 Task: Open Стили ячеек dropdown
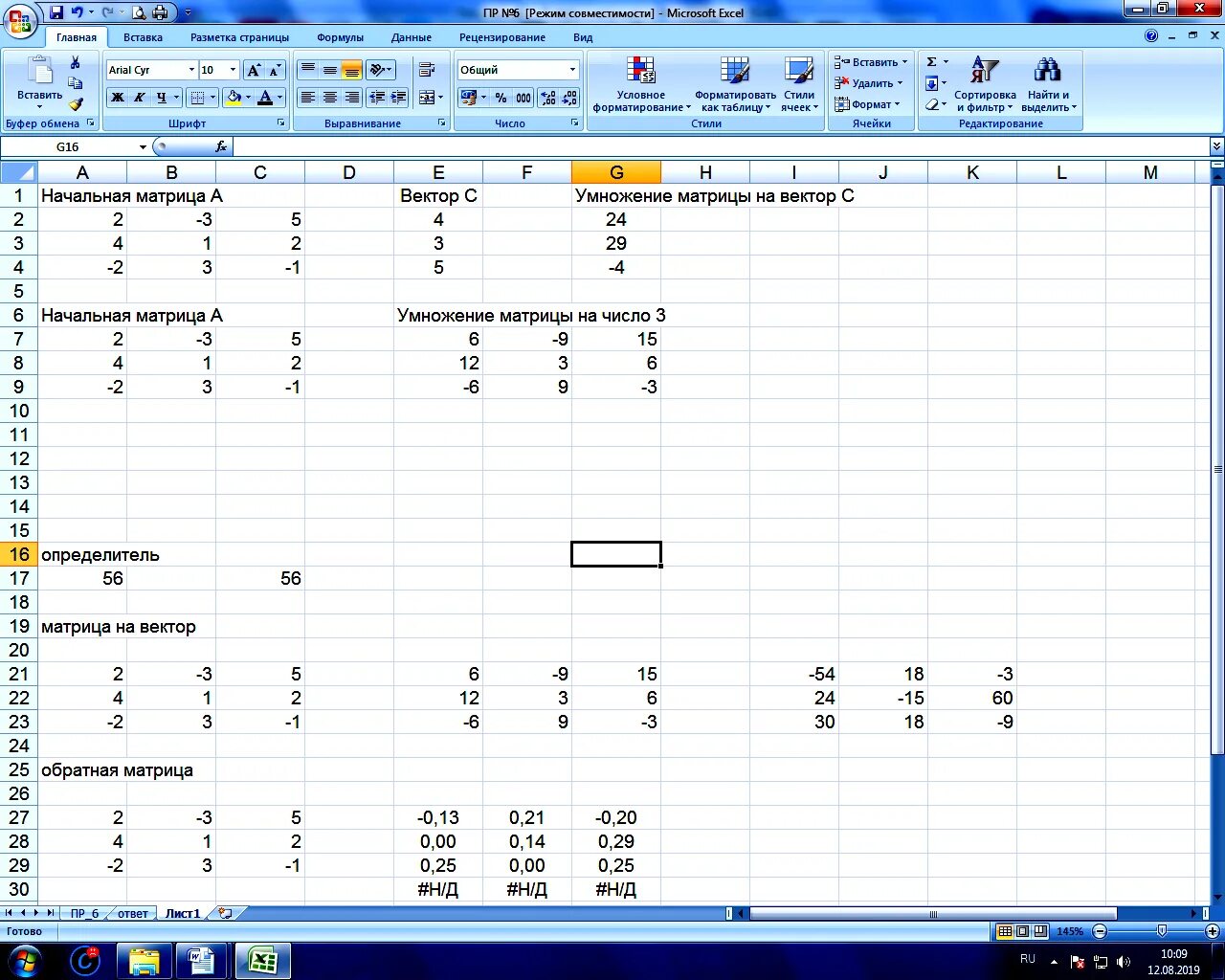coord(799,84)
